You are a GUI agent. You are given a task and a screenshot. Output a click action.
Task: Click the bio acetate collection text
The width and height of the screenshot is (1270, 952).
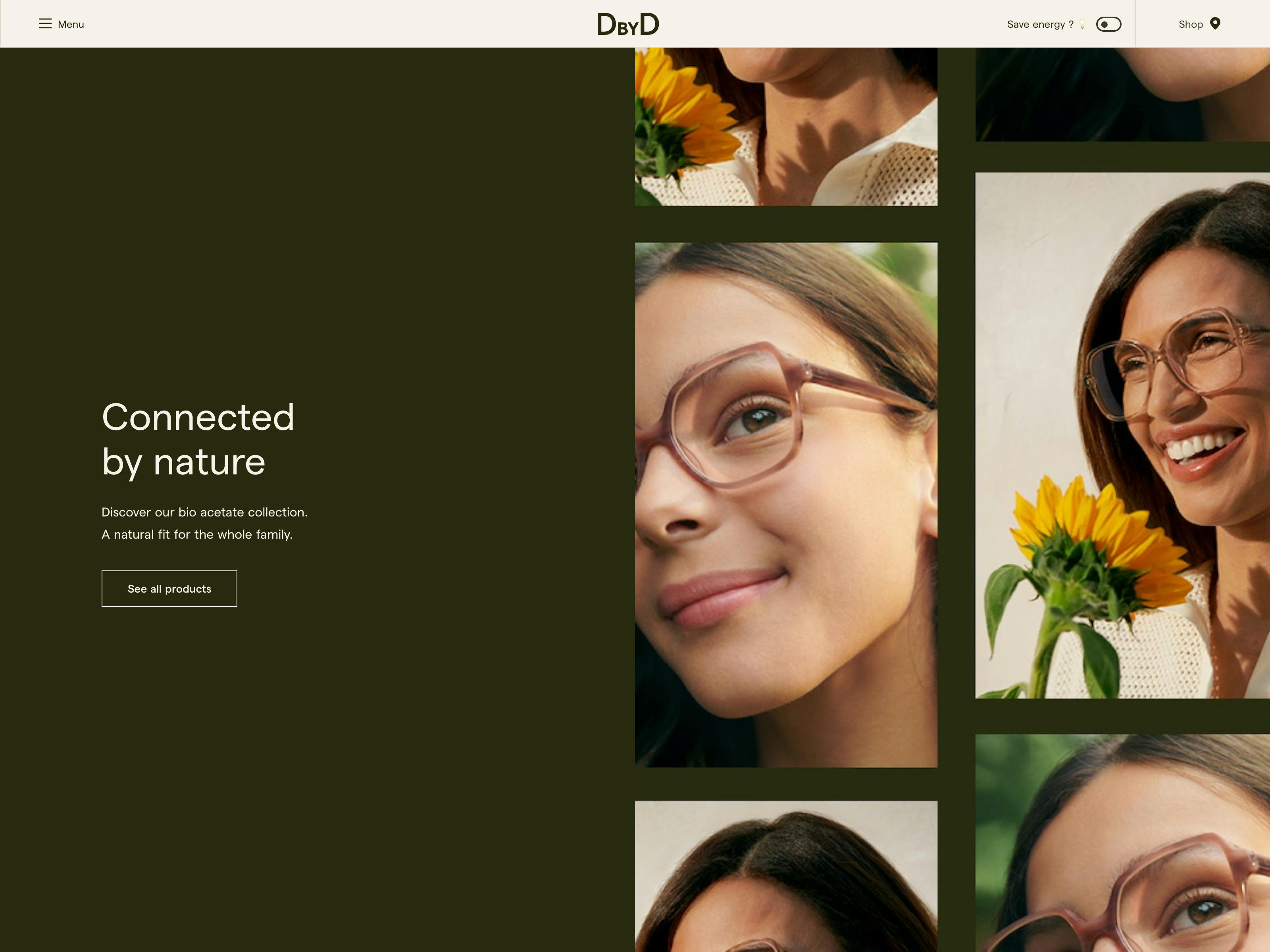(x=204, y=512)
